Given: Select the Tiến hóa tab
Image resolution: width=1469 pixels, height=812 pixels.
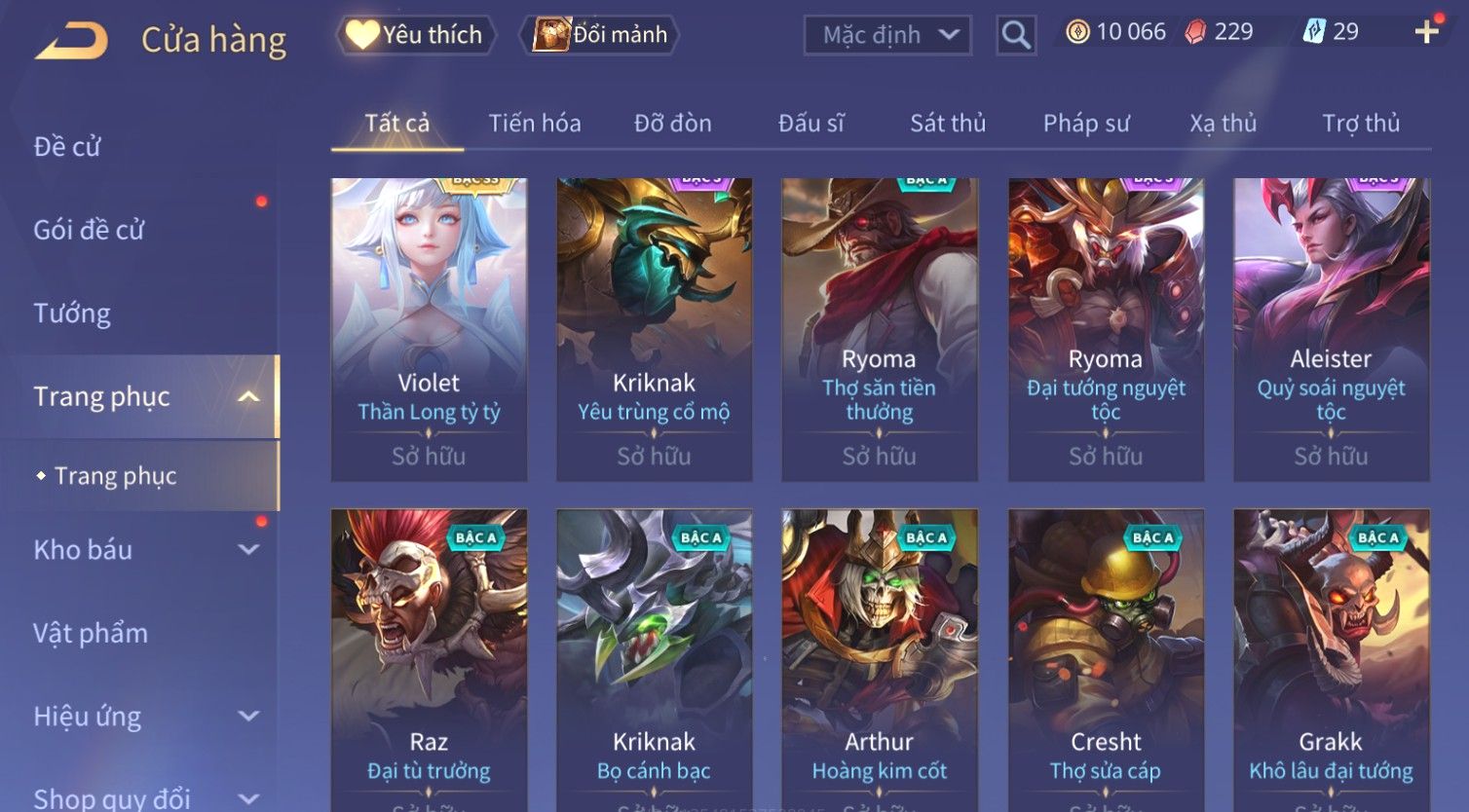Looking at the screenshot, I should pyautogui.click(x=535, y=124).
